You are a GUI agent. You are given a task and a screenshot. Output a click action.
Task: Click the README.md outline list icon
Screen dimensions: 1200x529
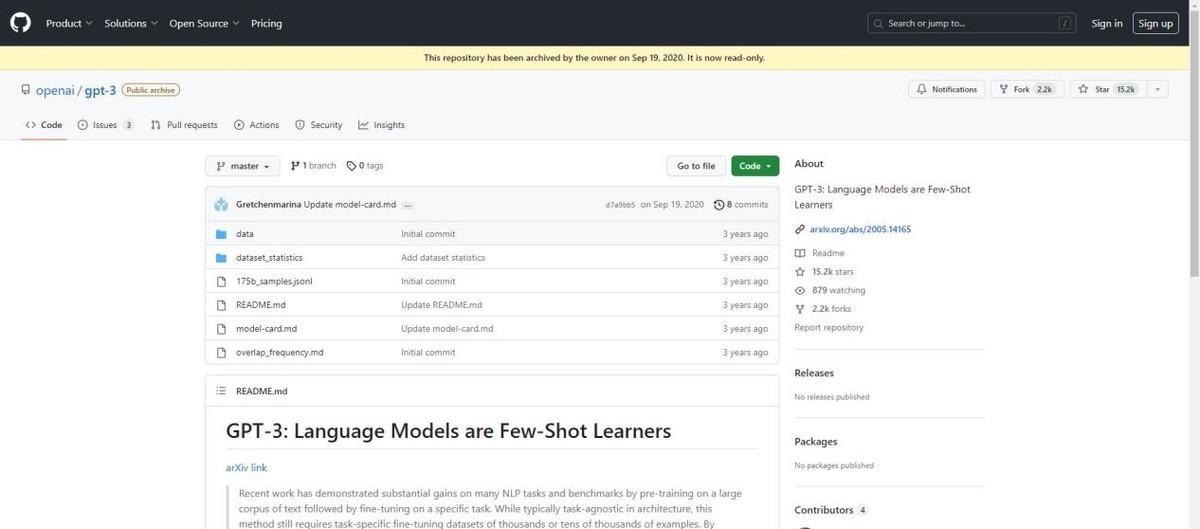pyautogui.click(x=221, y=391)
